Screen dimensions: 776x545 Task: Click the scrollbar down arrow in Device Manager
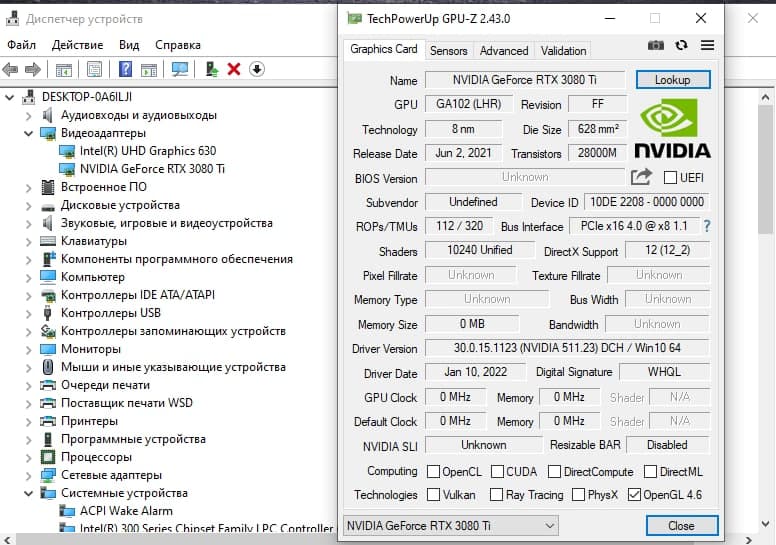pyautogui.click(x=765, y=524)
